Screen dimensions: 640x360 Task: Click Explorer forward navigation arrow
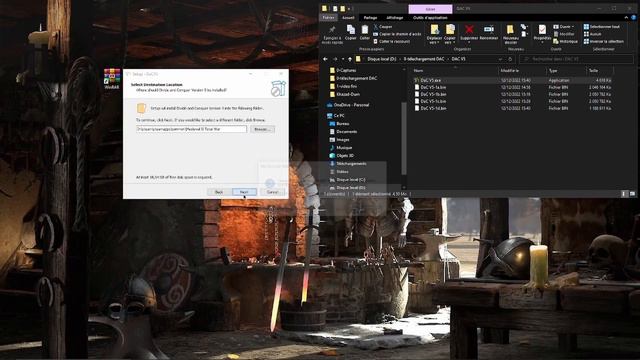[335, 59]
